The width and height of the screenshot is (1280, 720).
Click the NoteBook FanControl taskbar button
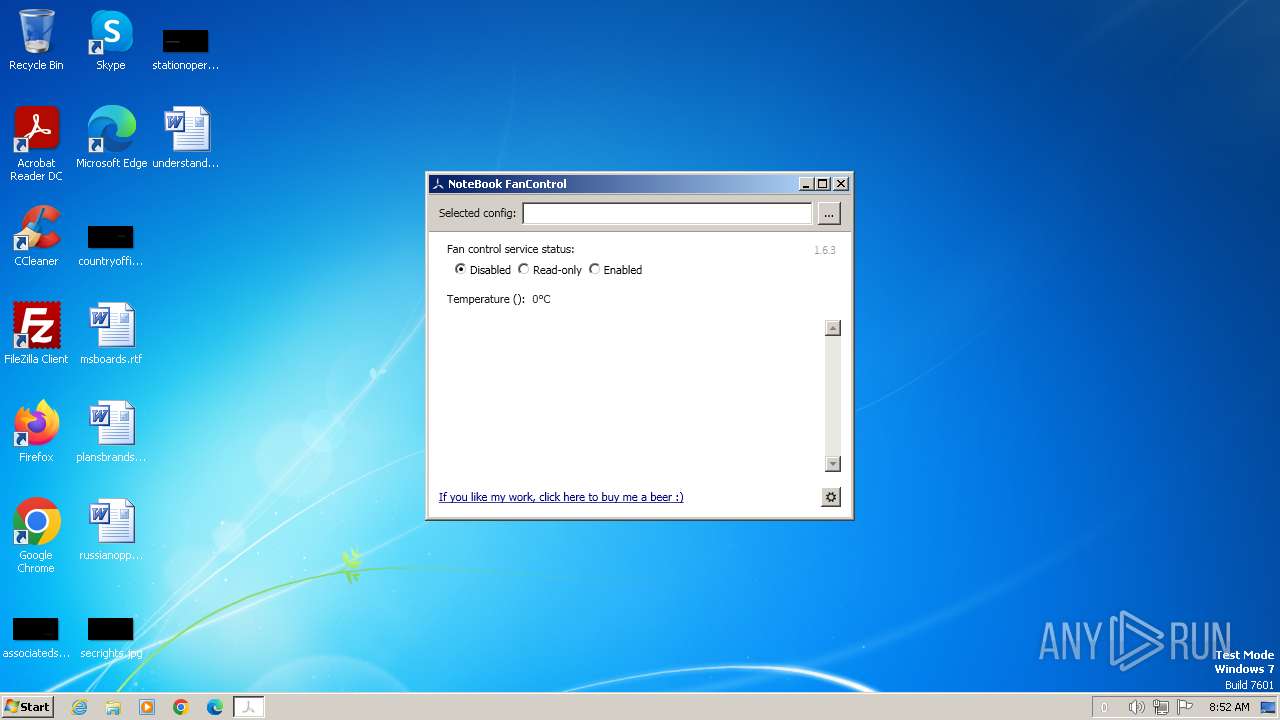tap(249, 707)
